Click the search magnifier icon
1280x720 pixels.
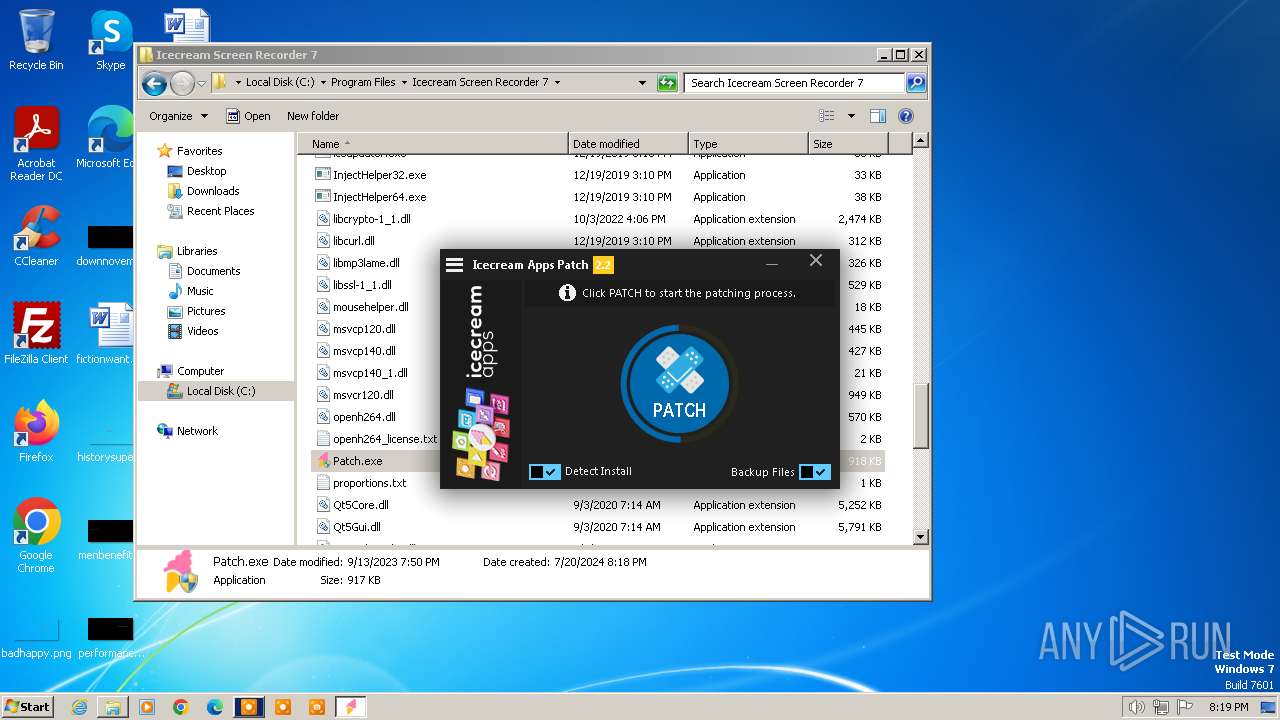click(916, 83)
